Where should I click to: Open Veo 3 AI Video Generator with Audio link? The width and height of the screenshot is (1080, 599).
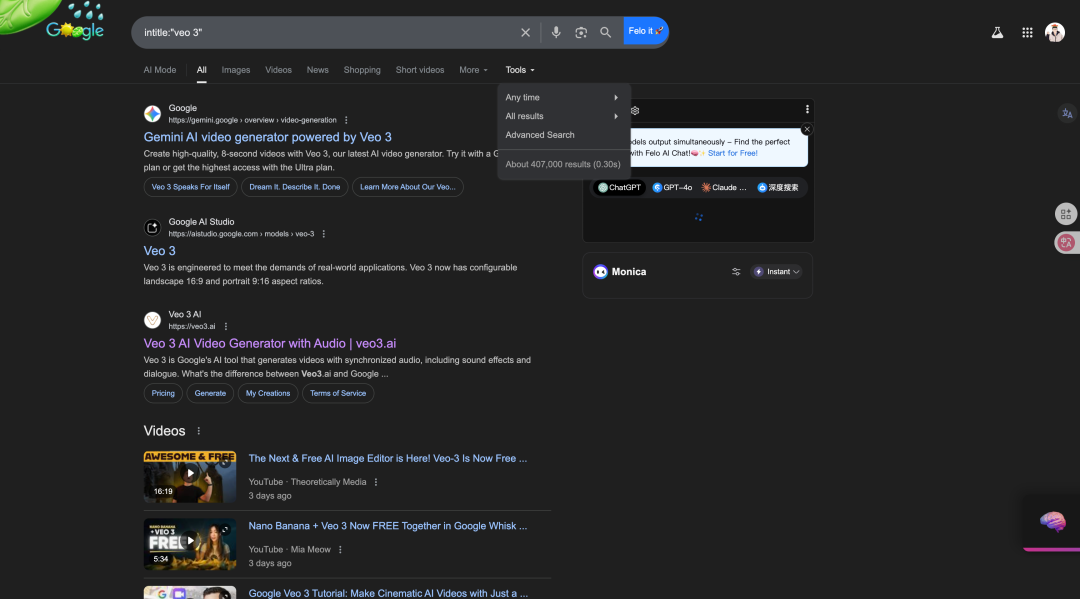coord(269,344)
